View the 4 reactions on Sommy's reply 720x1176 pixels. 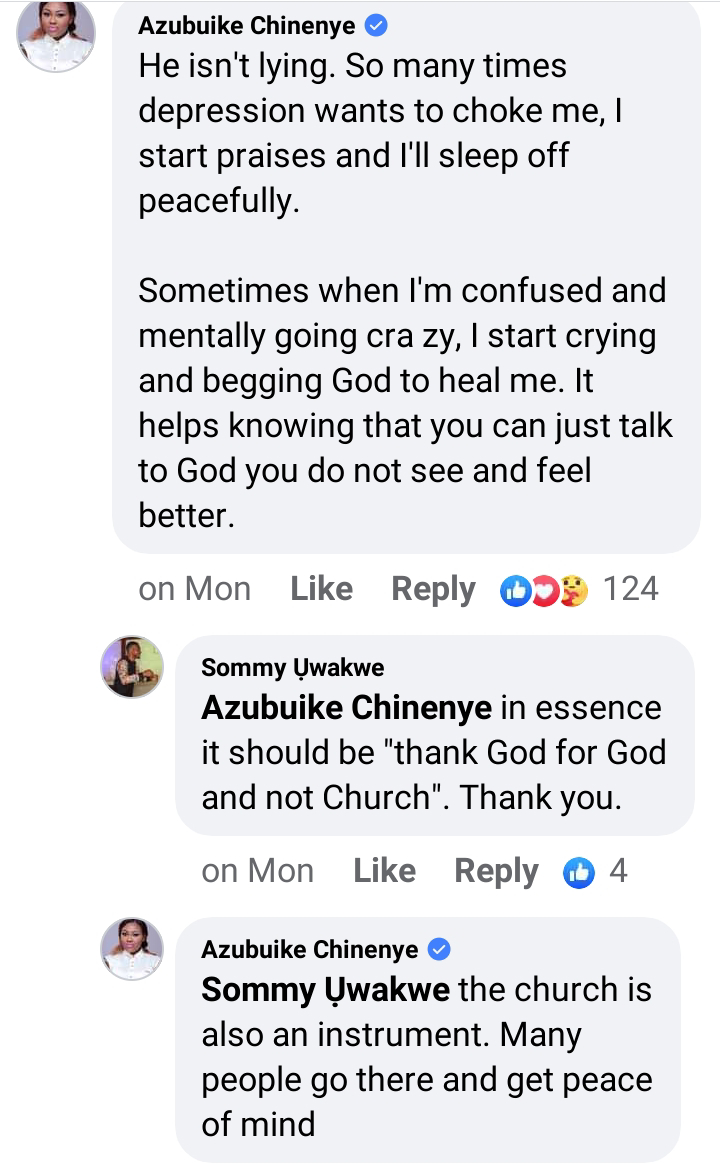[618, 871]
